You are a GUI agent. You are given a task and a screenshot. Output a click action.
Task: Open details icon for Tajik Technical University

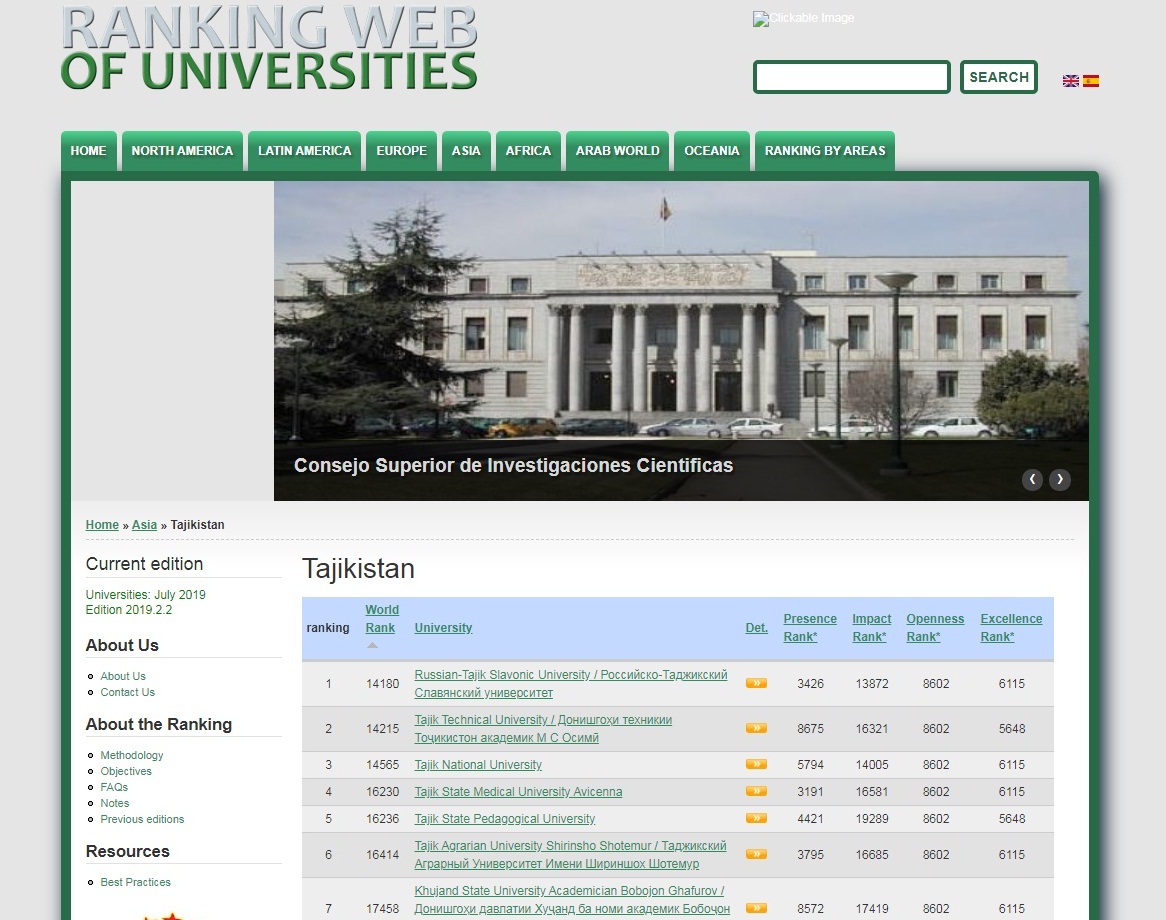click(x=756, y=728)
